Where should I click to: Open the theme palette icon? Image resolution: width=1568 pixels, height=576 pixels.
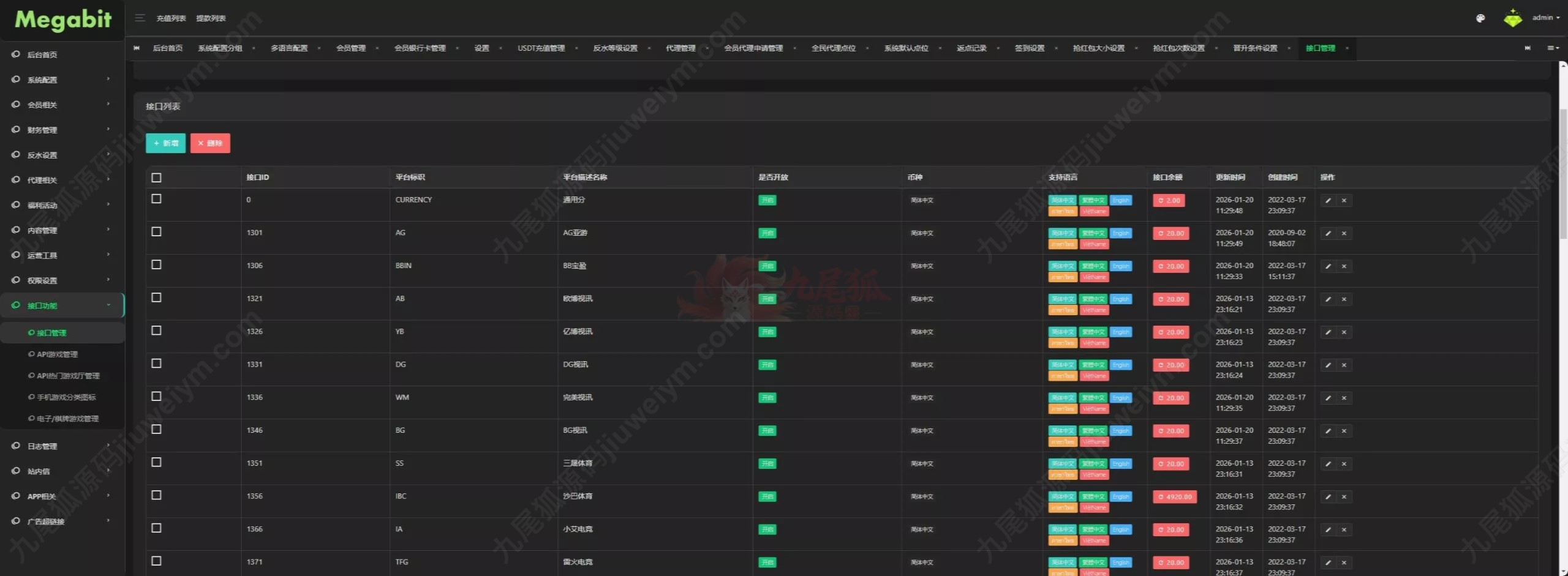tap(1480, 18)
